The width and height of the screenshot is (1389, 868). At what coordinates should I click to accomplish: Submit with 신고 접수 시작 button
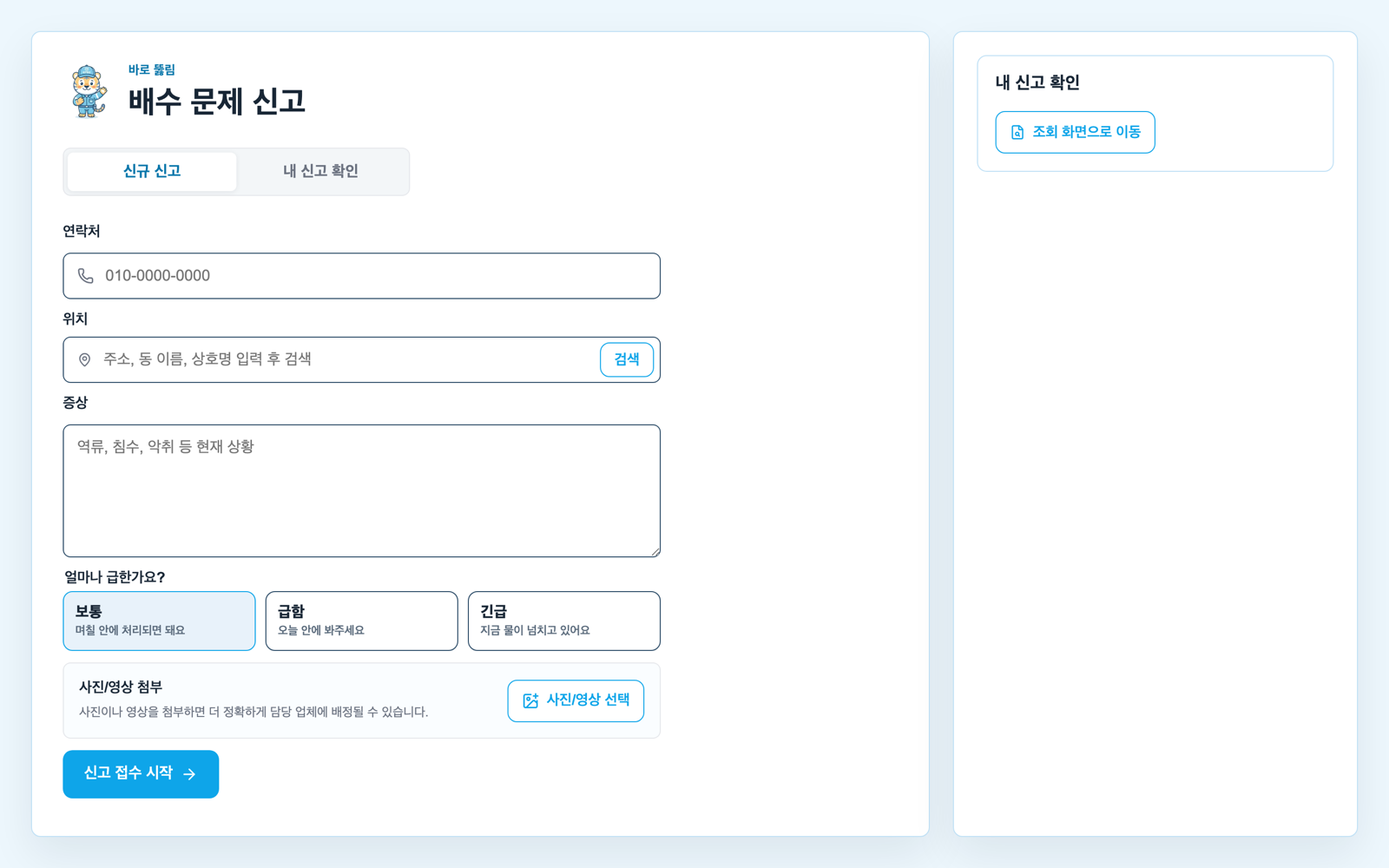click(141, 774)
